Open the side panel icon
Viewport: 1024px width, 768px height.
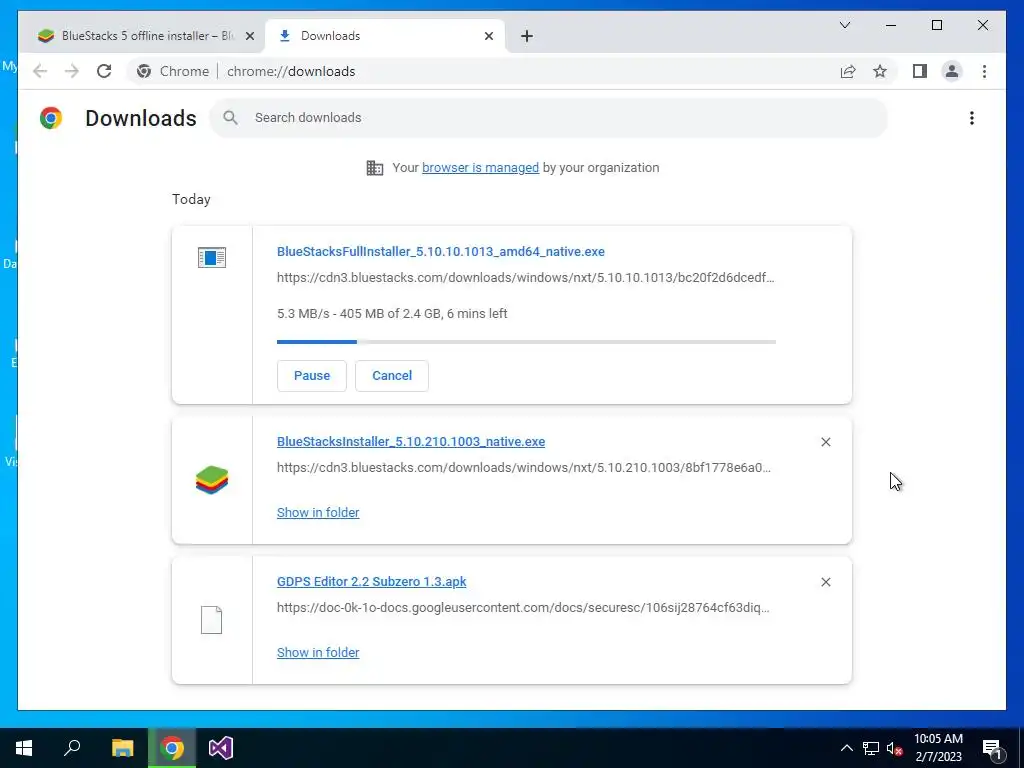[920, 71]
